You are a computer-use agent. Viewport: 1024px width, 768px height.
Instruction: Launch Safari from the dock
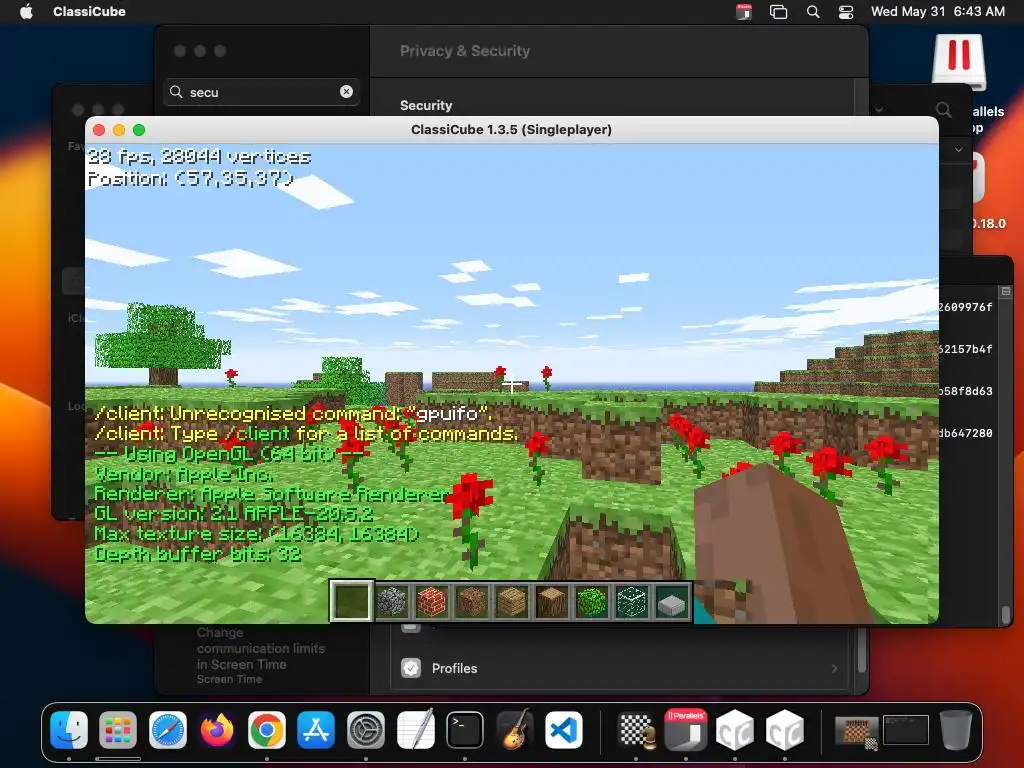coord(168,729)
